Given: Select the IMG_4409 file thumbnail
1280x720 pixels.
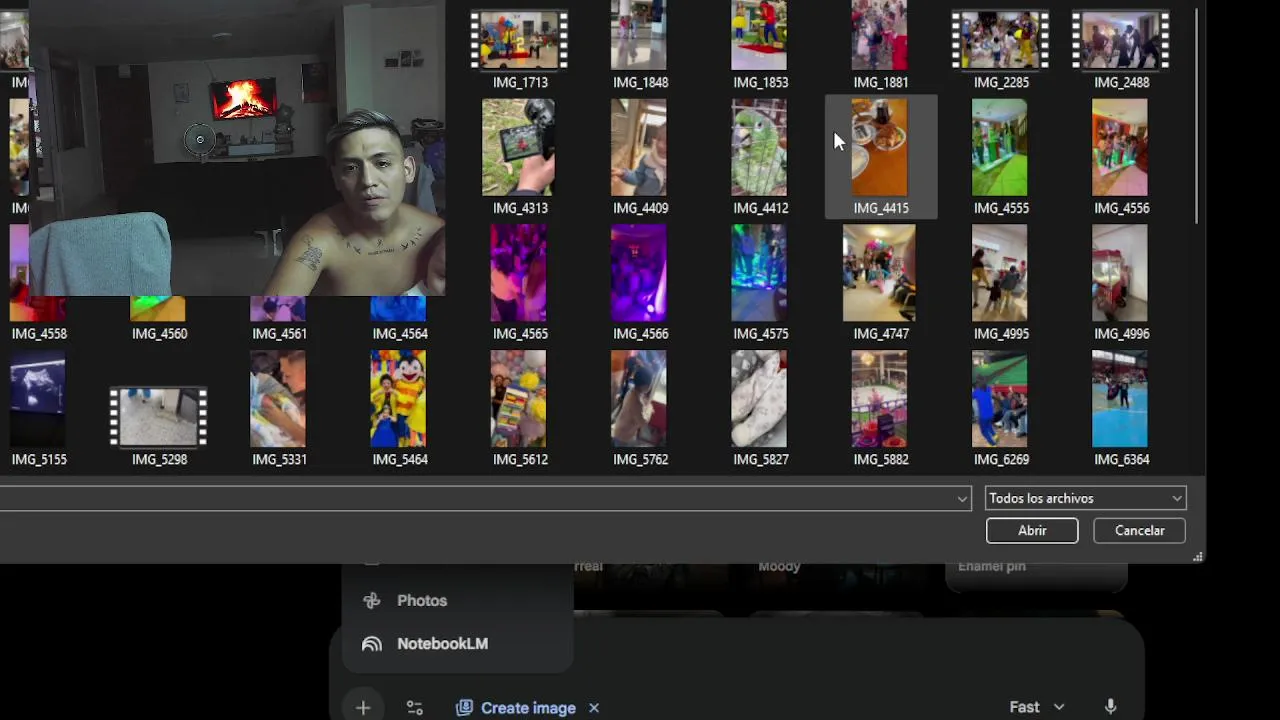Looking at the screenshot, I should tap(639, 147).
